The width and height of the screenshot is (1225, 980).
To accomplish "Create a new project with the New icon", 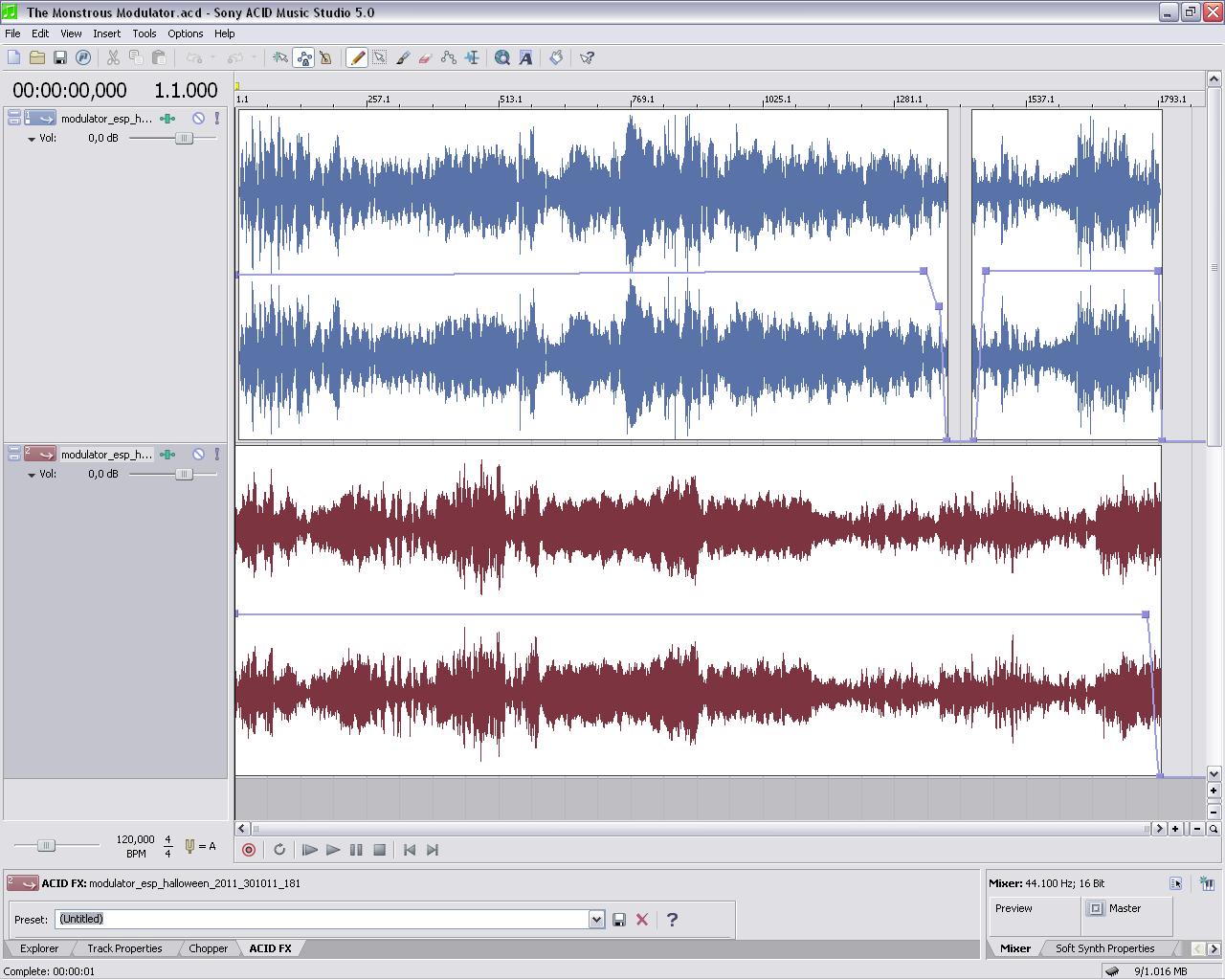I will click(14, 57).
